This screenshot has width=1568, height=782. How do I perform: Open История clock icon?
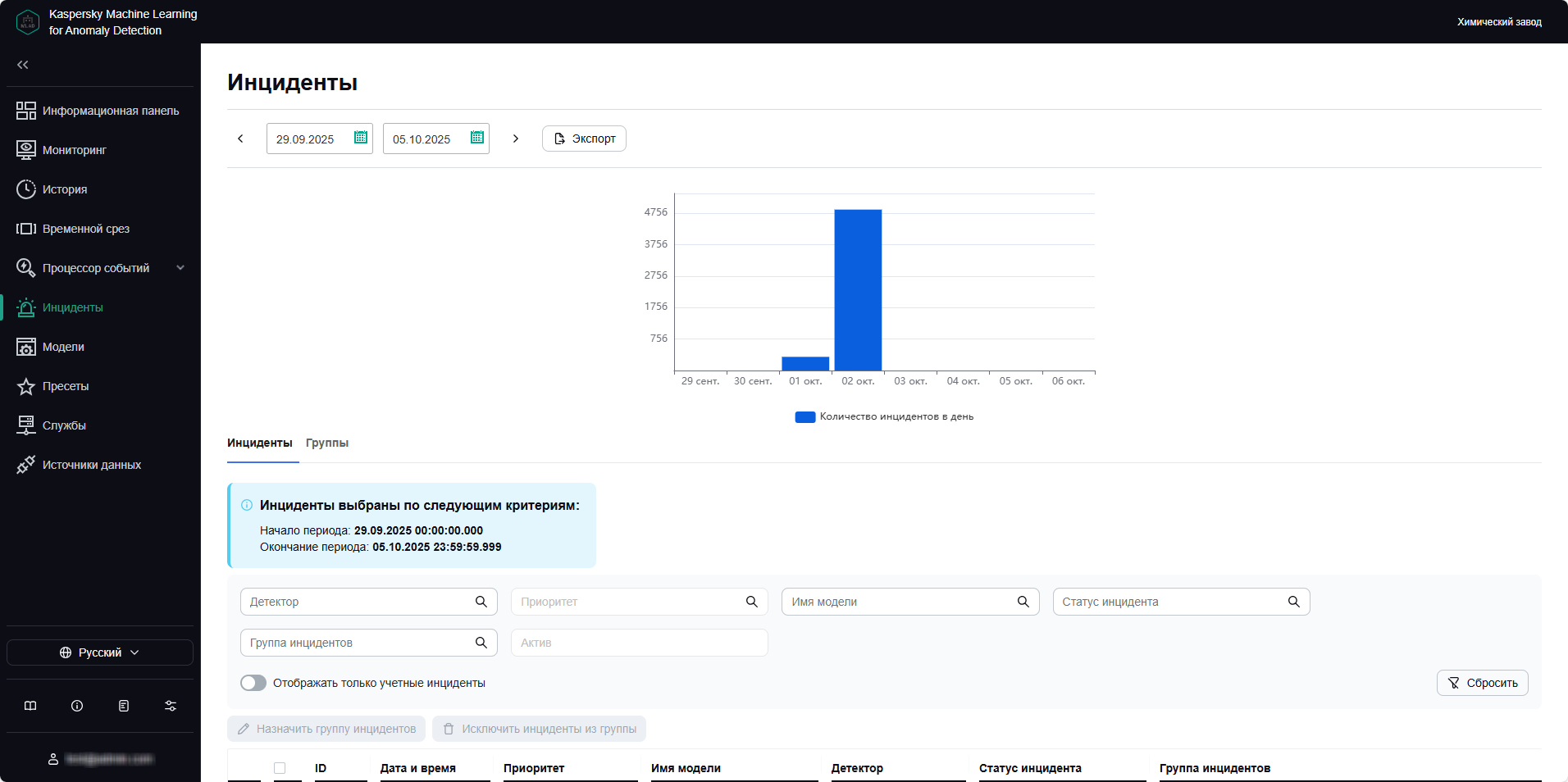[26, 189]
